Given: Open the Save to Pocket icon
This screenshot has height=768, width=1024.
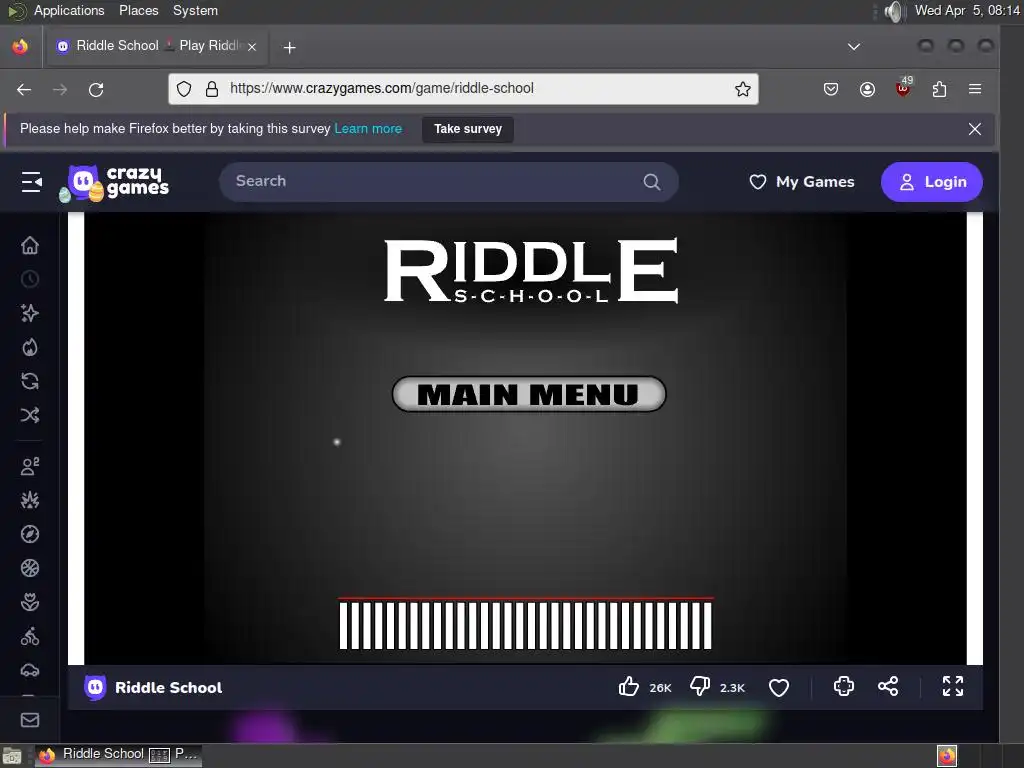Looking at the screenshot, I should coord(831,89).
